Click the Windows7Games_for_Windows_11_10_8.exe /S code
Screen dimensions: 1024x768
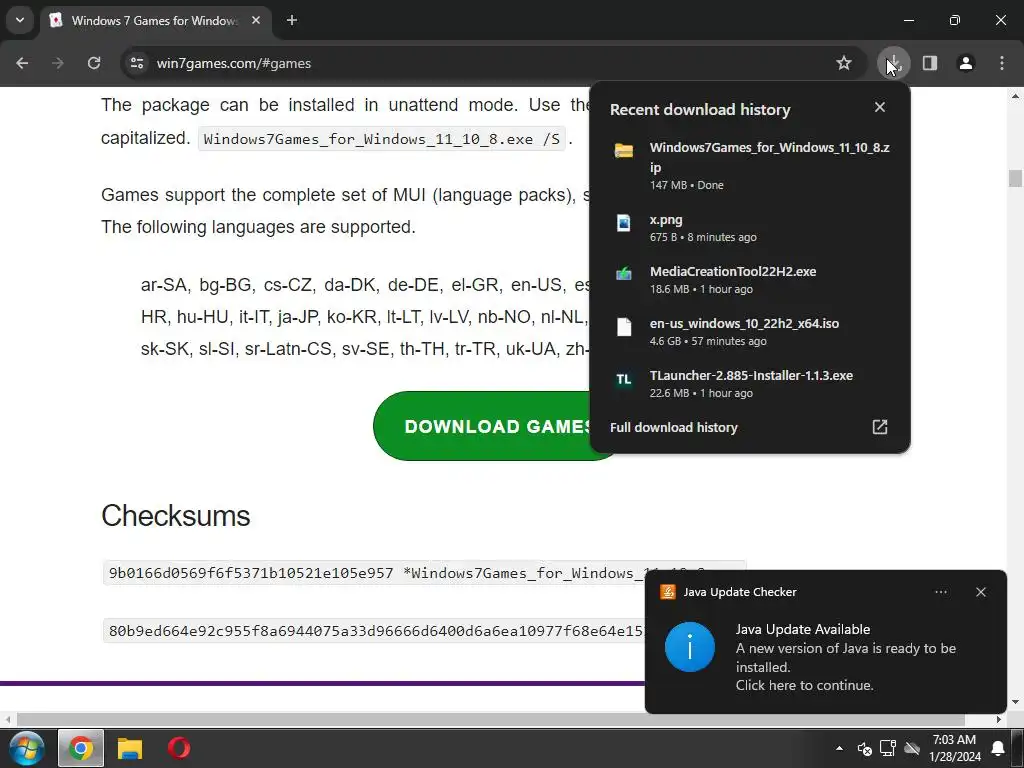(381, 139)
